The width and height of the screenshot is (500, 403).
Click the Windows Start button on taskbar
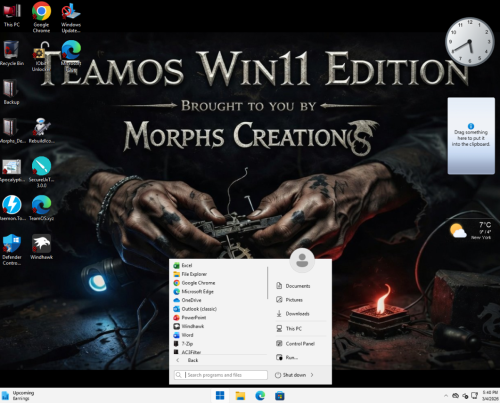click(x=220, y=396)
